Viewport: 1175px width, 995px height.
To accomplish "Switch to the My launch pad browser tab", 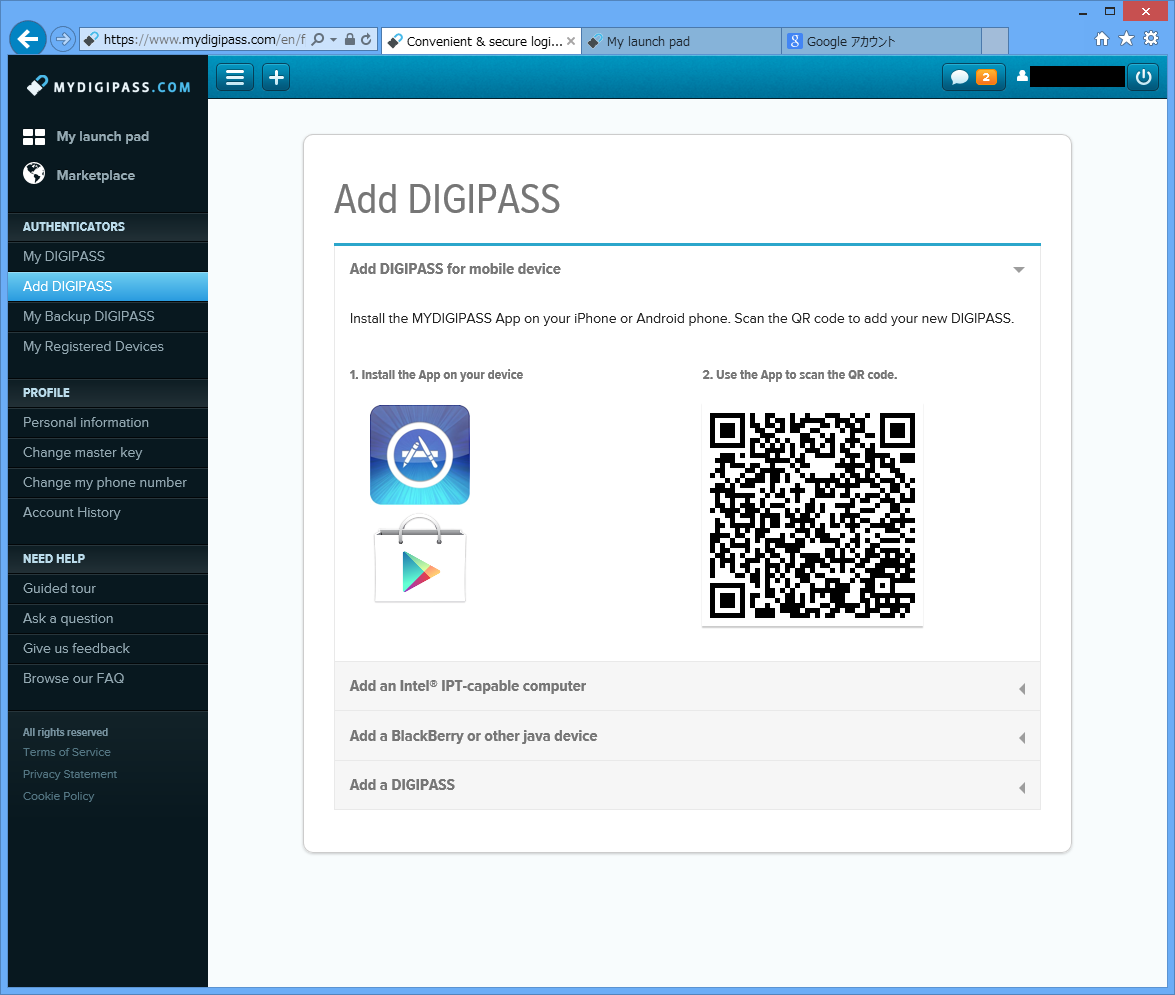I will pos(680,41).
